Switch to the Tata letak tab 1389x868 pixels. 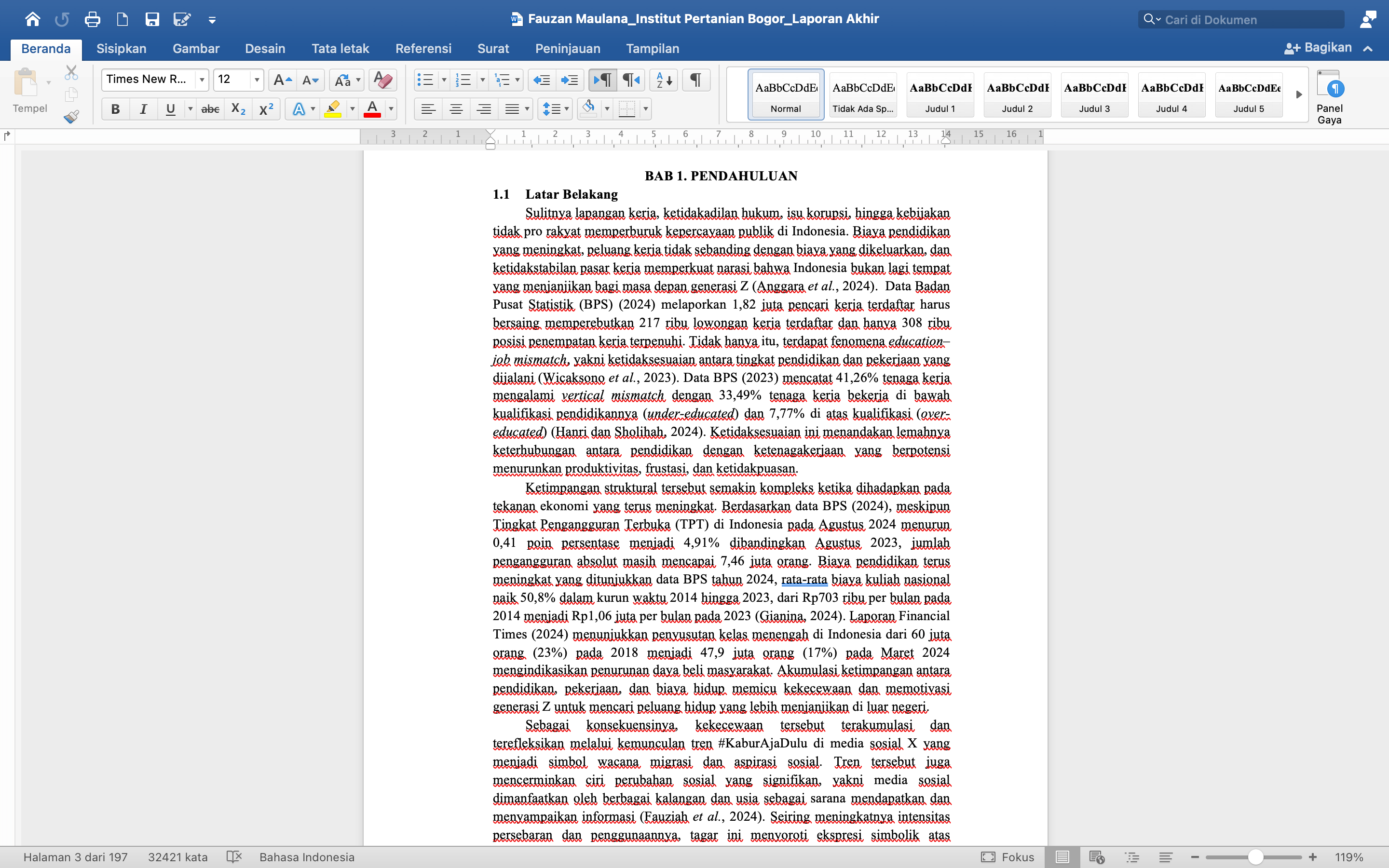click(x=340, y=49)
